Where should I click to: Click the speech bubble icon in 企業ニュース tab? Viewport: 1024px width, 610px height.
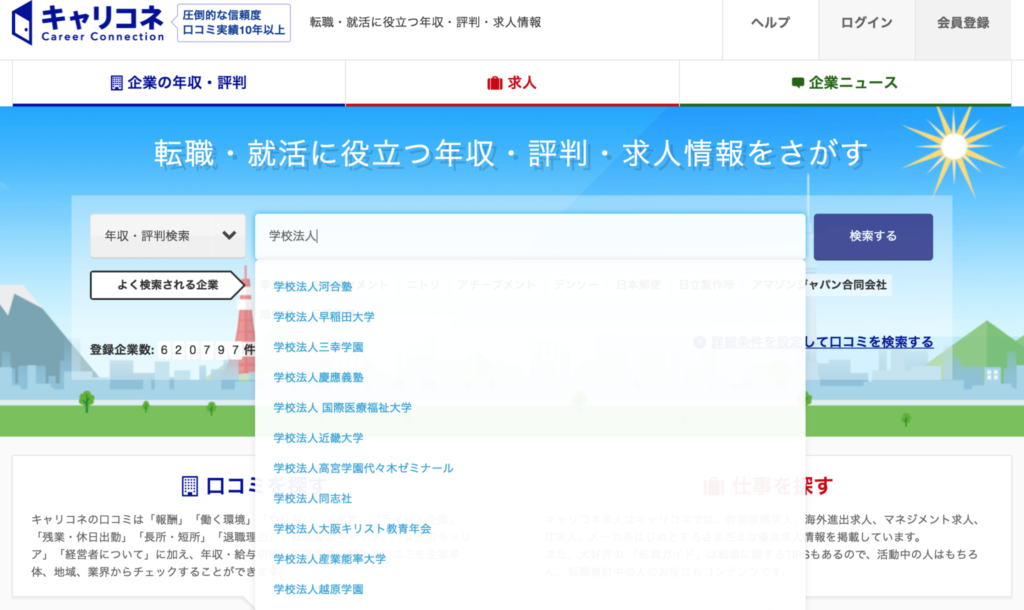[797, 82]
